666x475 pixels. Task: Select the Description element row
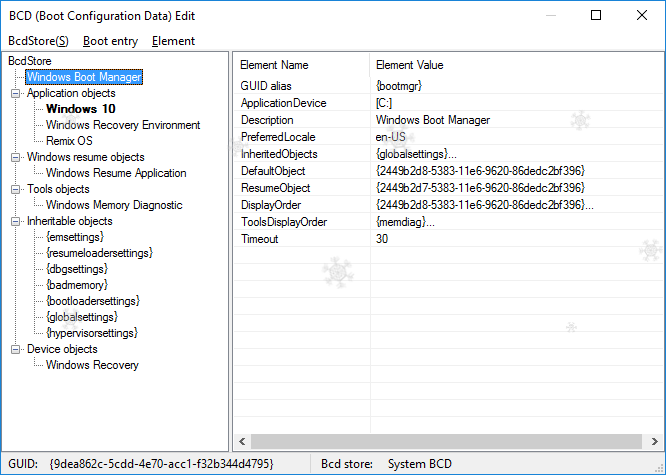tap(449, 120)
